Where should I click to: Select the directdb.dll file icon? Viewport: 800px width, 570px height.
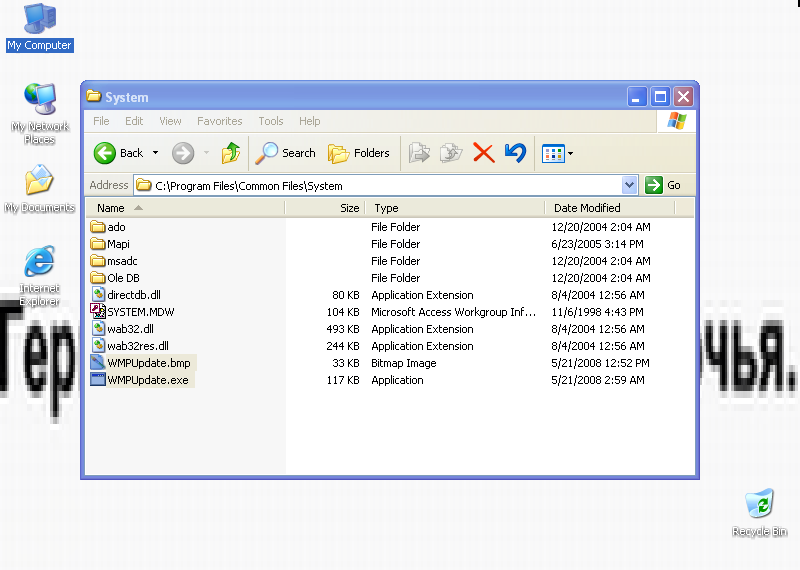click(x=98, y=294)
